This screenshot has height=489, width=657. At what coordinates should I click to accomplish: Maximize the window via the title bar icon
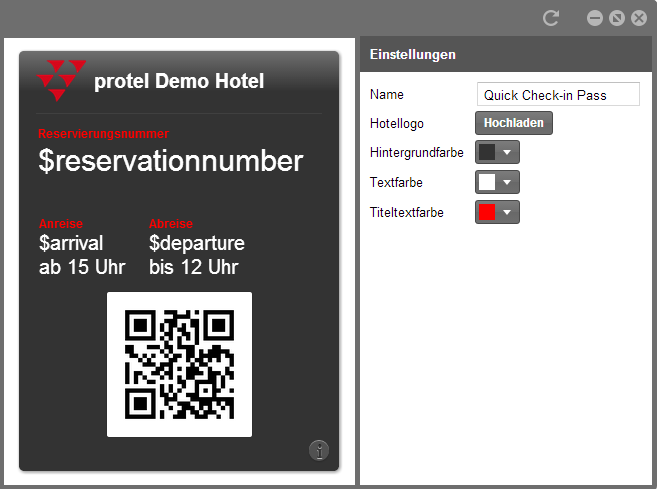coord(617,18)
